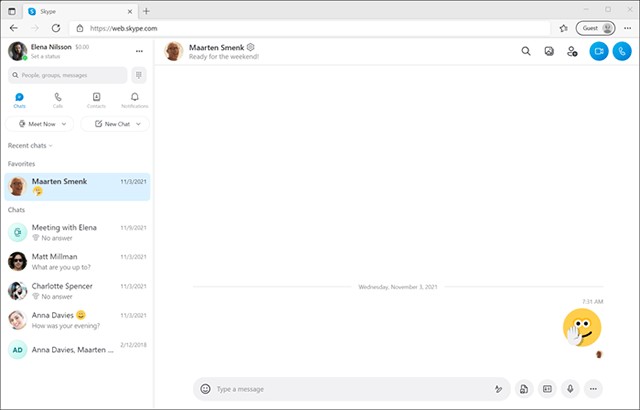Viewport: 640px width, 410px height.
Task: Click the add files icon
Action: coord(523,388)
